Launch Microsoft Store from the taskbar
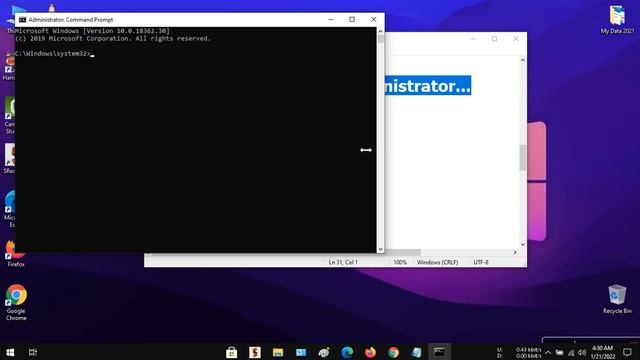The image size is (640, 360). tap(231, 352)
